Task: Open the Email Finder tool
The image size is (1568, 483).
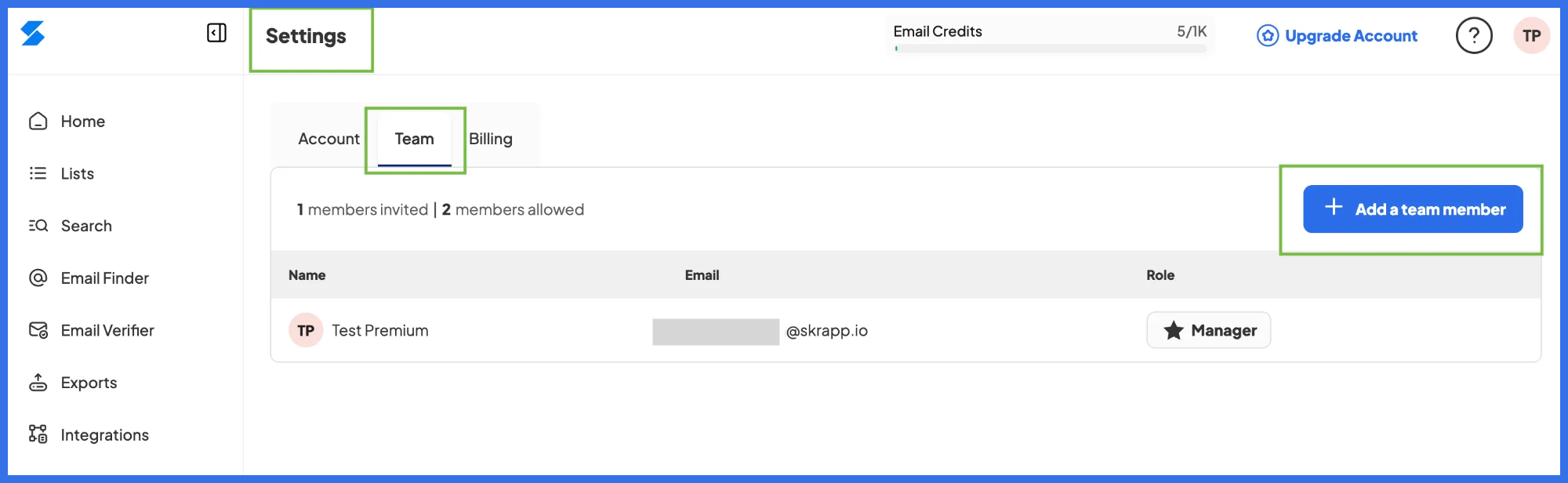Action: click(x=89, y=278)
